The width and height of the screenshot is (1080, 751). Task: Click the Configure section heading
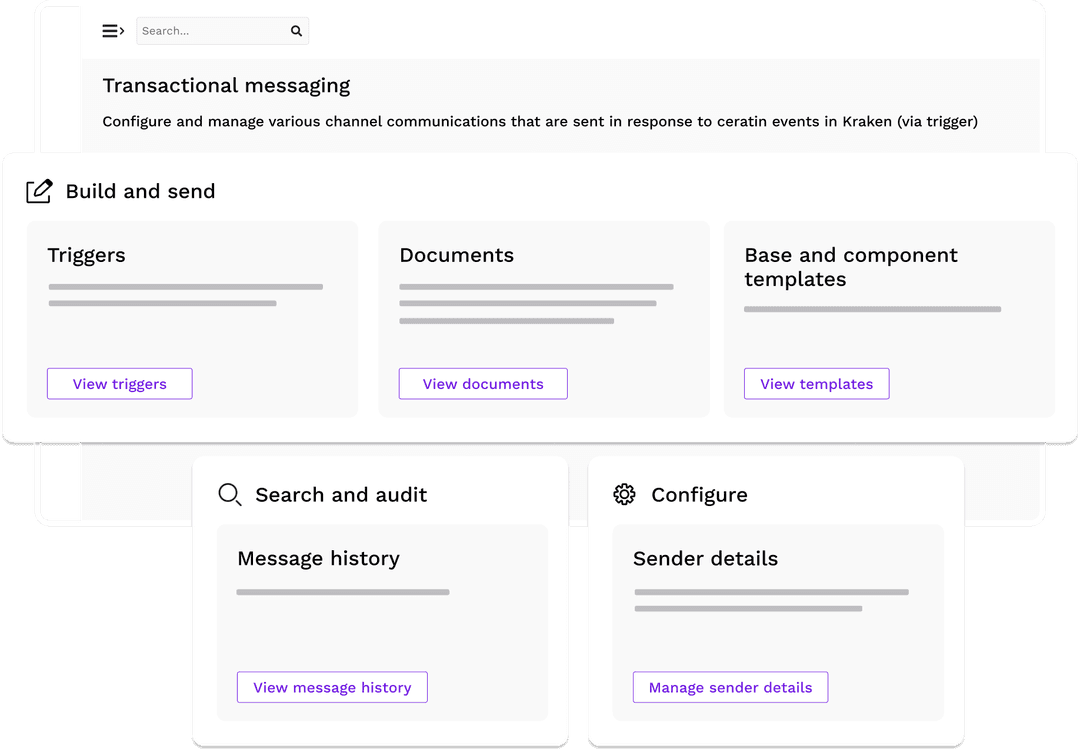(699, 494)
